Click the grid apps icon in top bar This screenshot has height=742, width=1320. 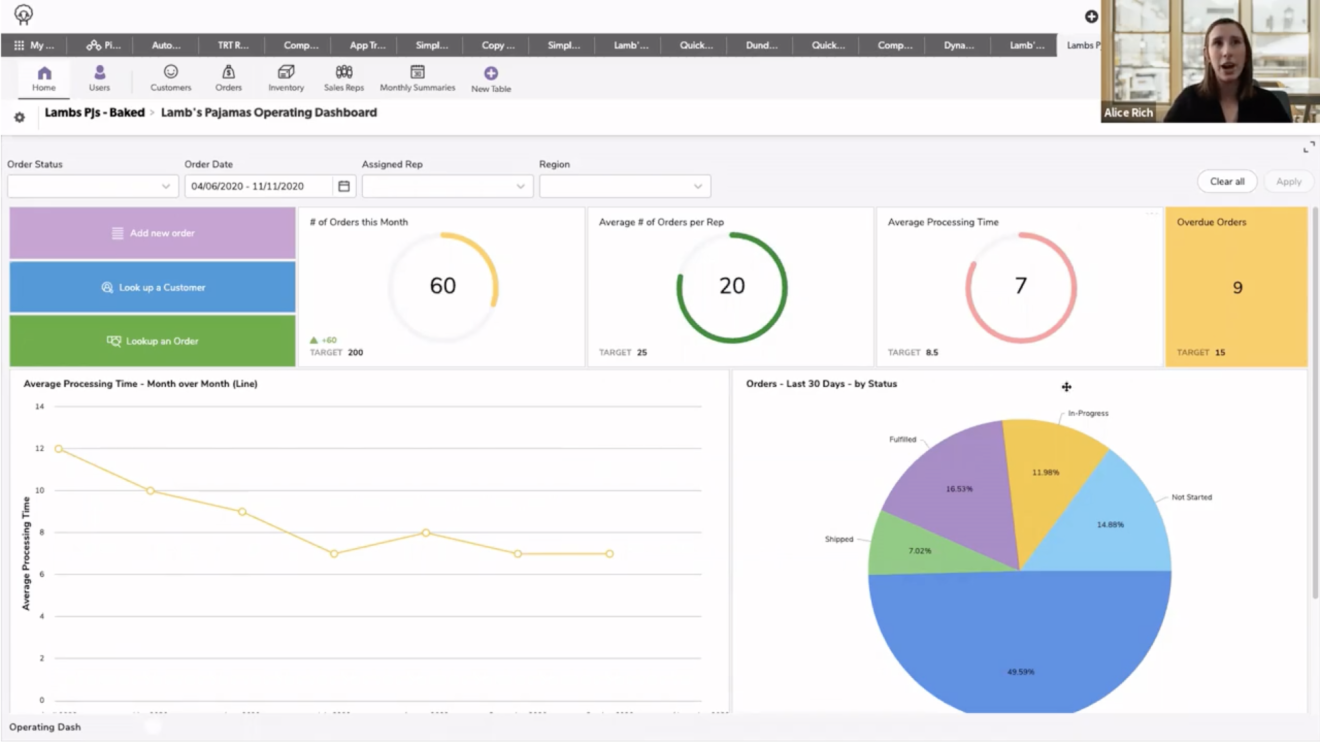[x=17, y=44]
